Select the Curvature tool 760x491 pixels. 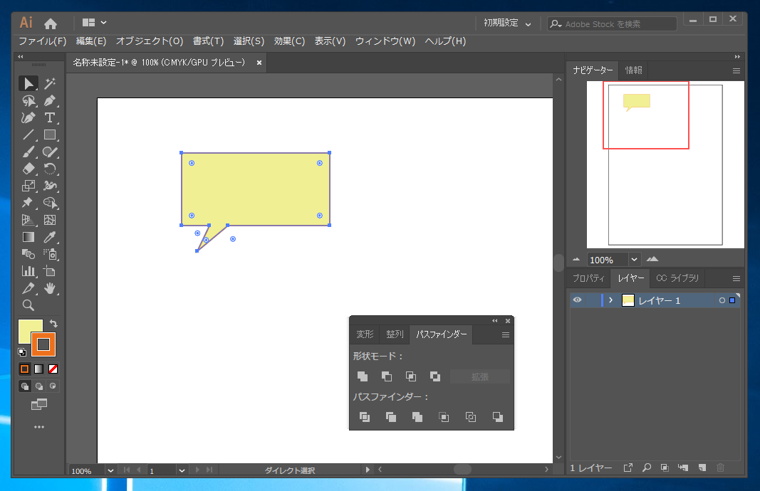pyautogui.click(x=28, y=118)
